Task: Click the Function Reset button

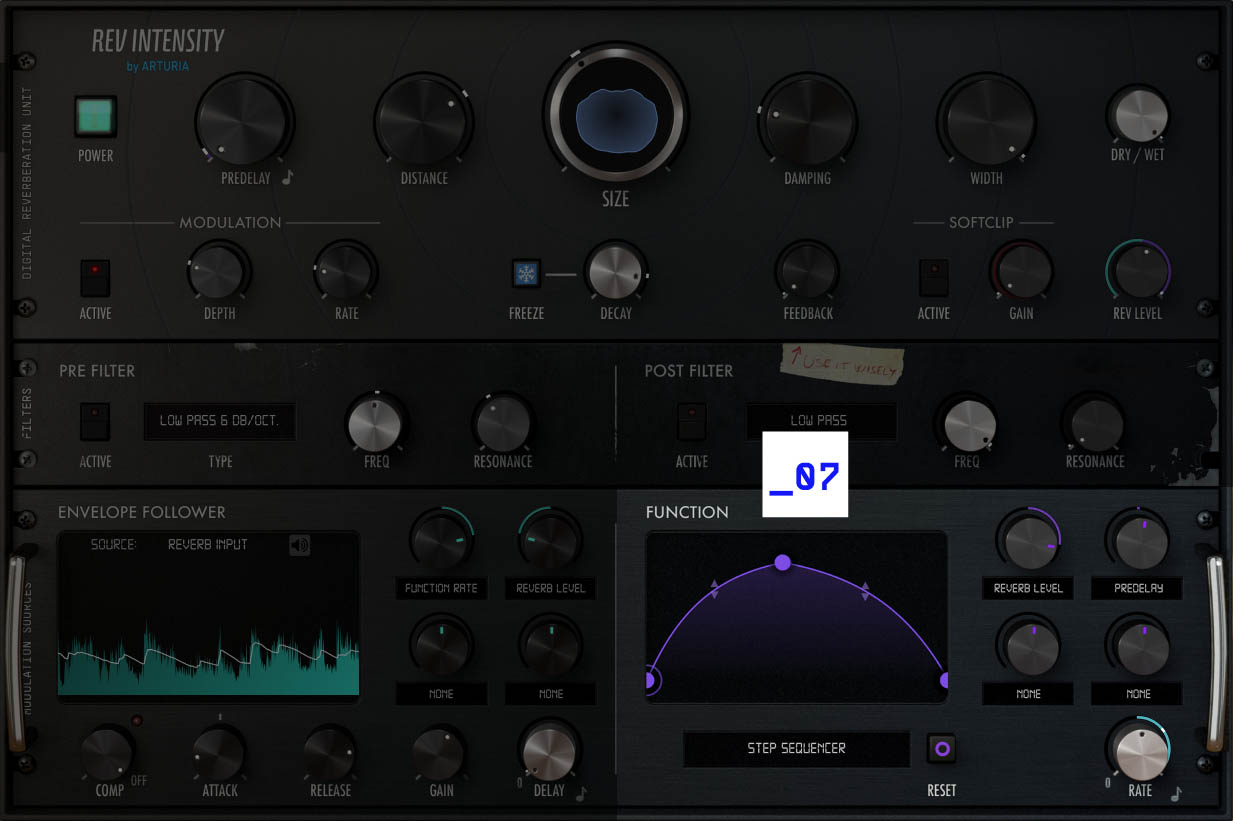Action: [941, 748]
